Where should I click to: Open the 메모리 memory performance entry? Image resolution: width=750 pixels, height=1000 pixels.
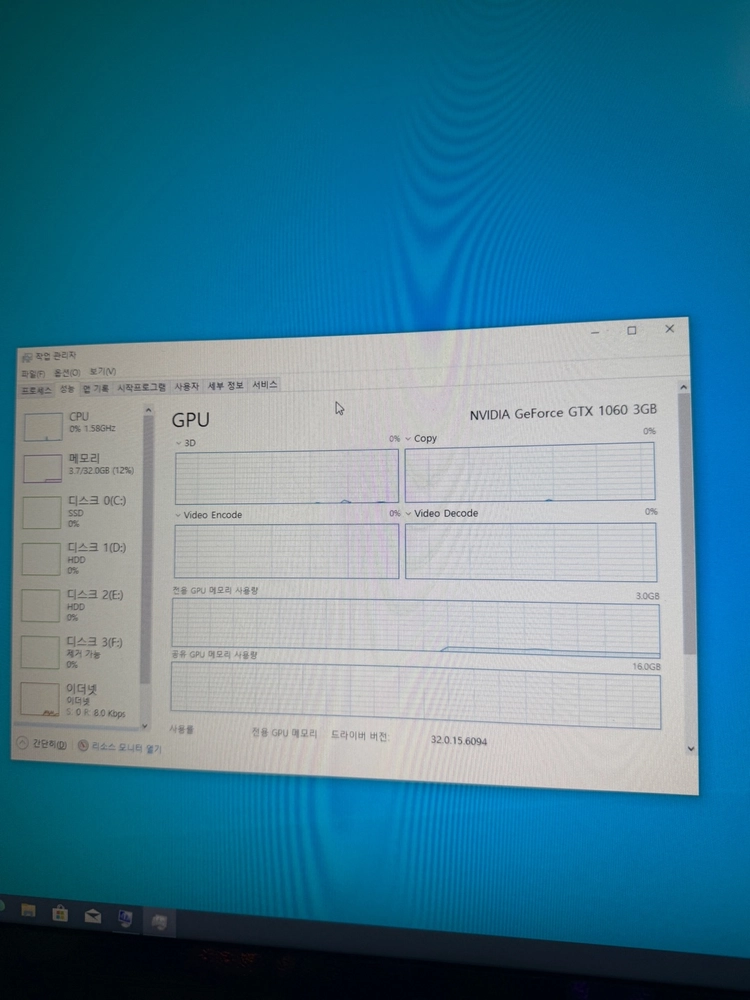tap(80, 466)
